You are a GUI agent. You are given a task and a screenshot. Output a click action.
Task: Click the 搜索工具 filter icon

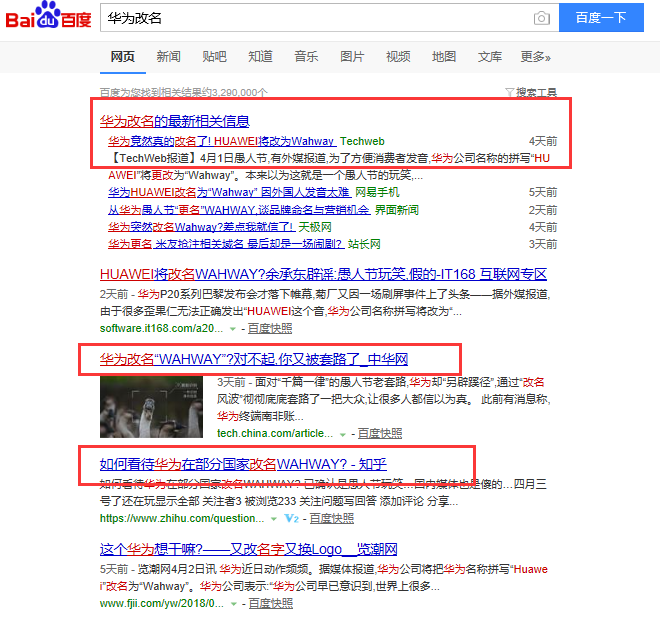509,92
